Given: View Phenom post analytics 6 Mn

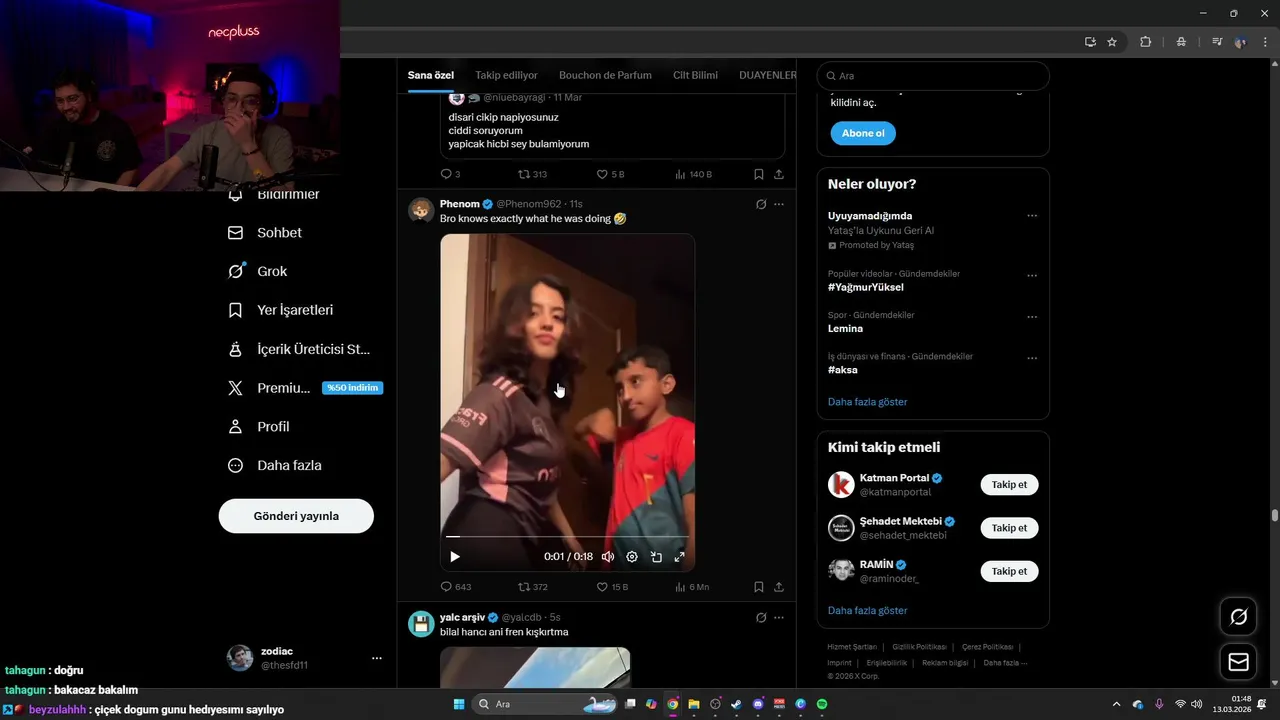Looking at the screenshot, I should point(692,587).
